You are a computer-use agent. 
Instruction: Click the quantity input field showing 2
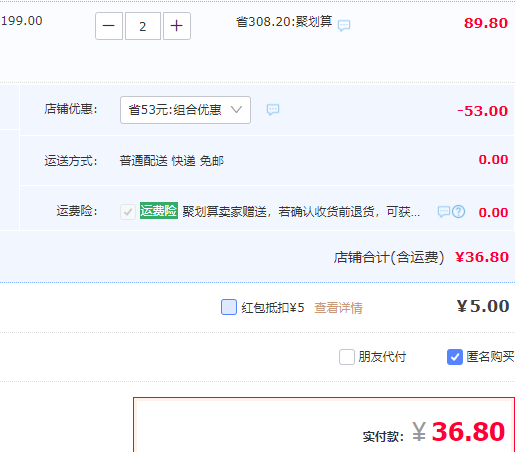tap(143, 26)
